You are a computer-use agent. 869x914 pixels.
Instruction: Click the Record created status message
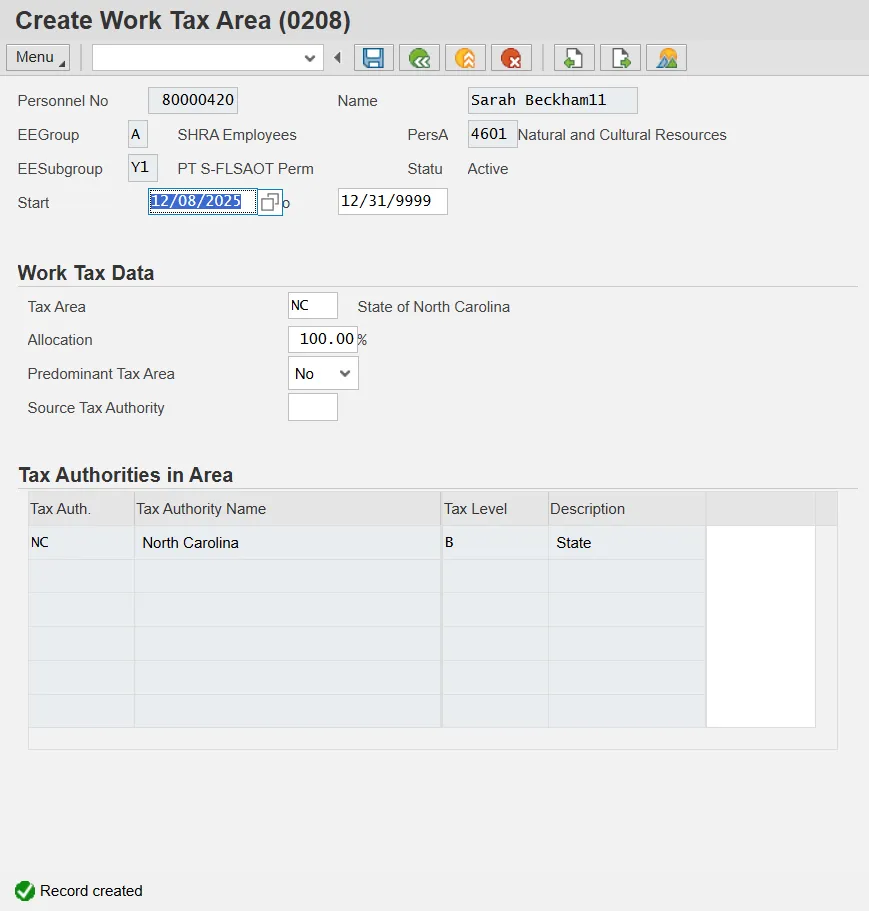click(x=91, y=891)
